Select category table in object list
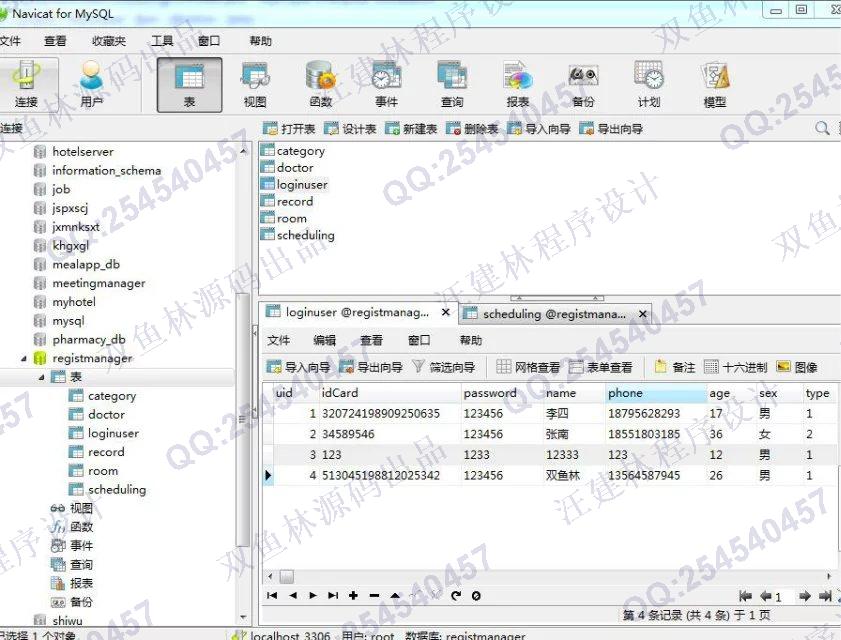The width and height of the screenshot is (841, 640). tap(300, 151)
